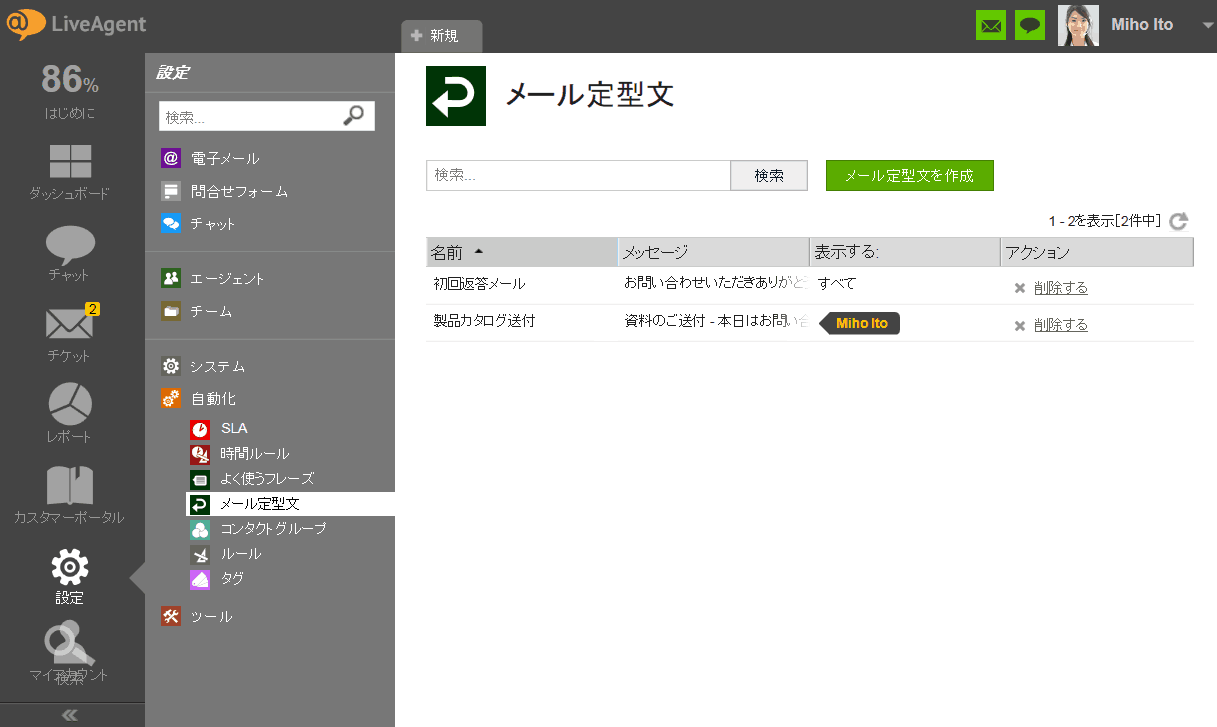
Task: Click 削除する for 製品カタログ送付
Action: click(x=1061, y=325)
